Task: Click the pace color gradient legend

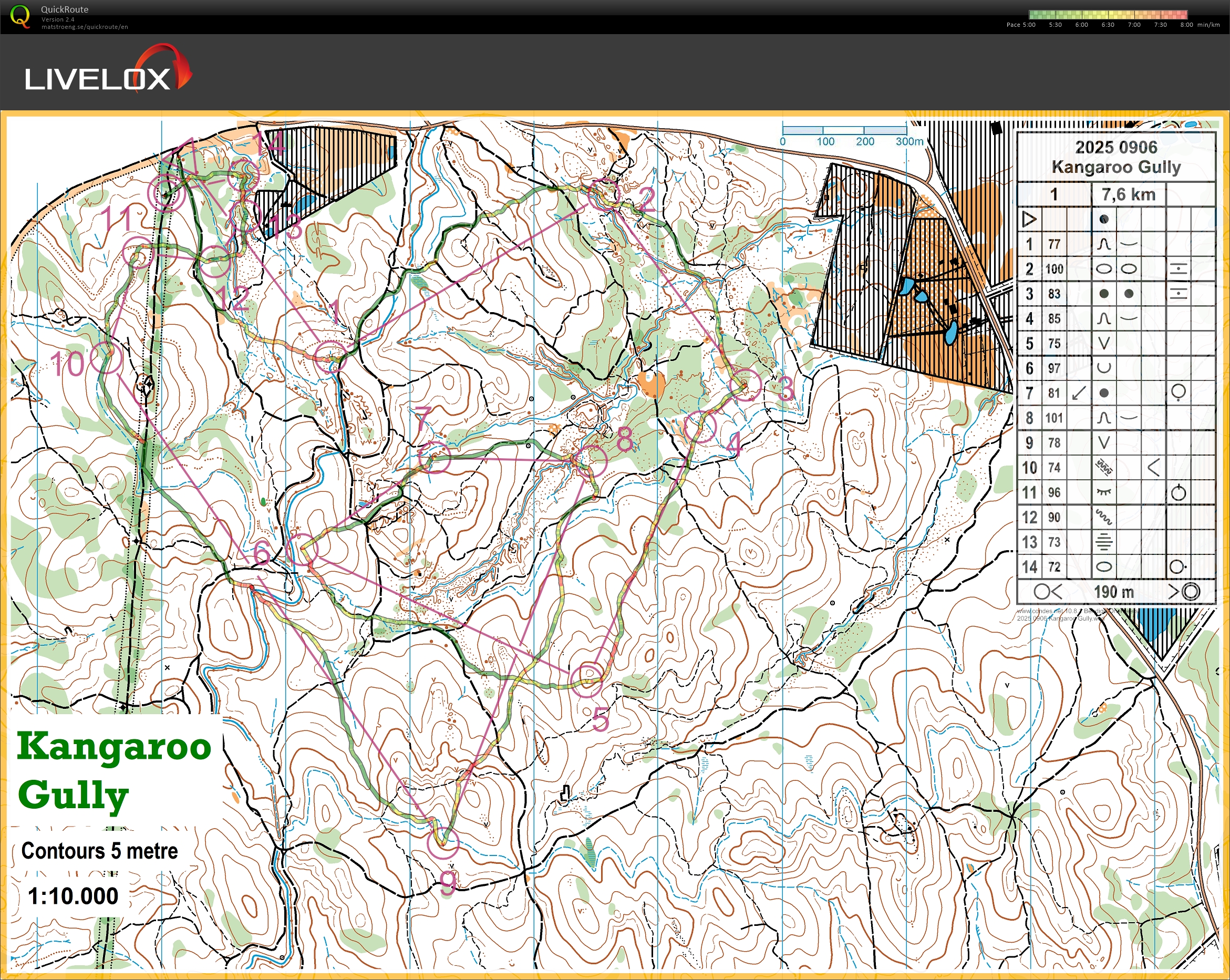Action: (1108, 15)
